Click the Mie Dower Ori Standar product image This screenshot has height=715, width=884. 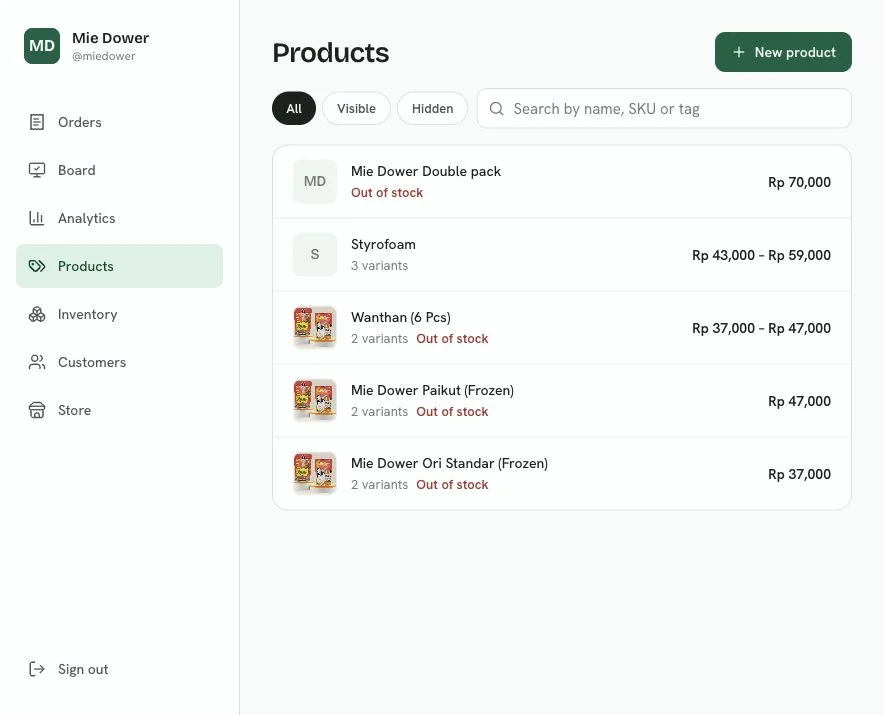[315, 473]
